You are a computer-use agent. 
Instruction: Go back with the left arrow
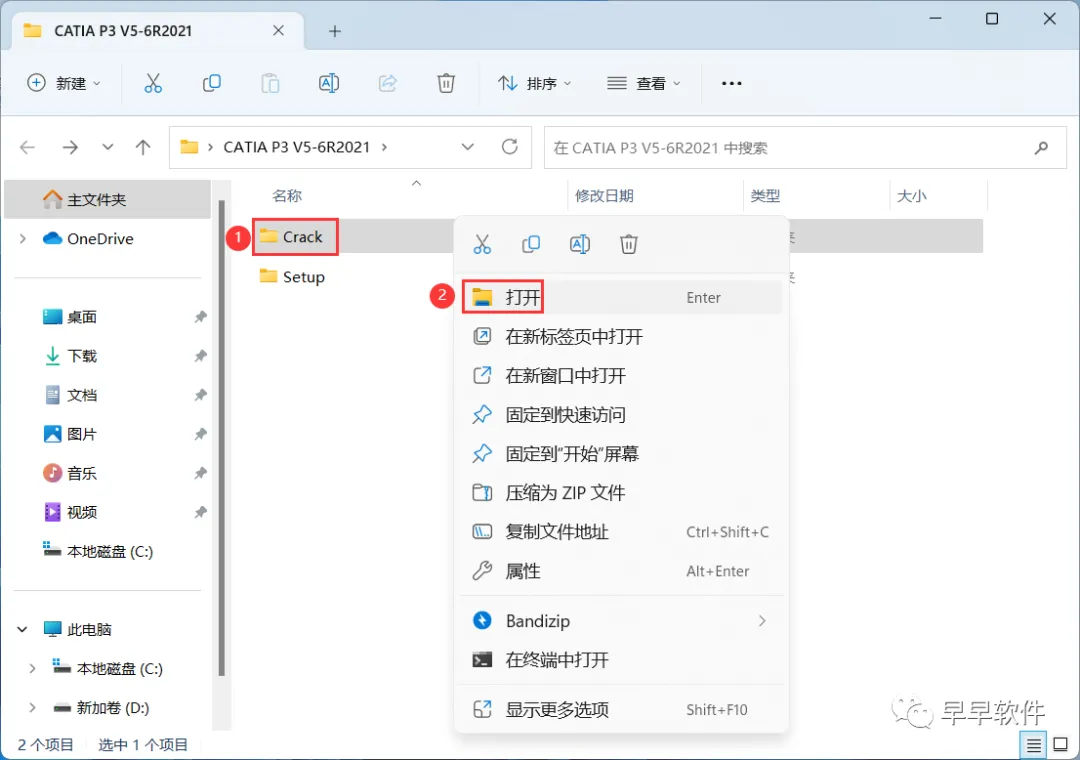[x=28, y=147]
